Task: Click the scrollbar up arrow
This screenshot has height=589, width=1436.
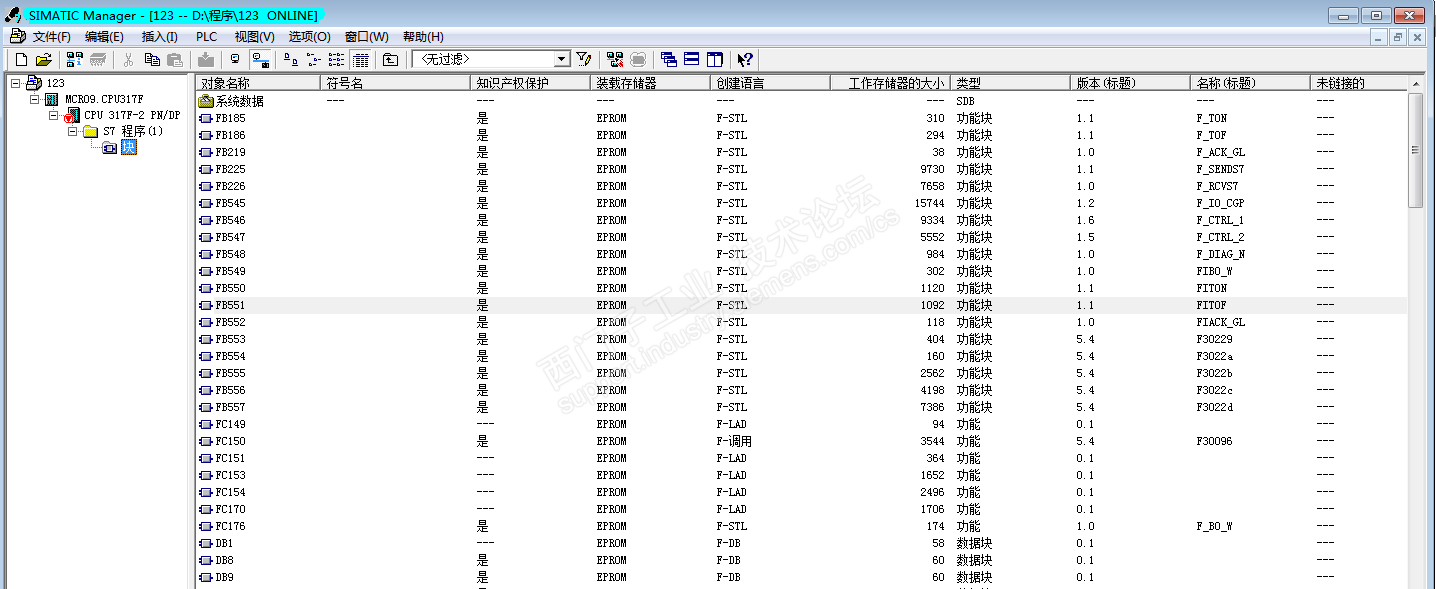Action: point(1414,84)
